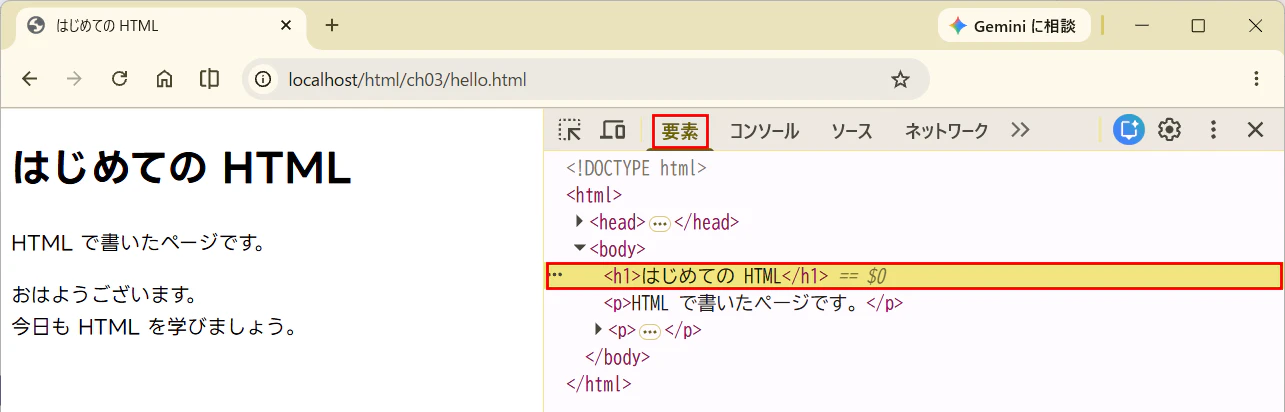Viewport: 1285px width, 412px height.
Task: Select the <!DOCTYPE html> line
Action: 636,168
